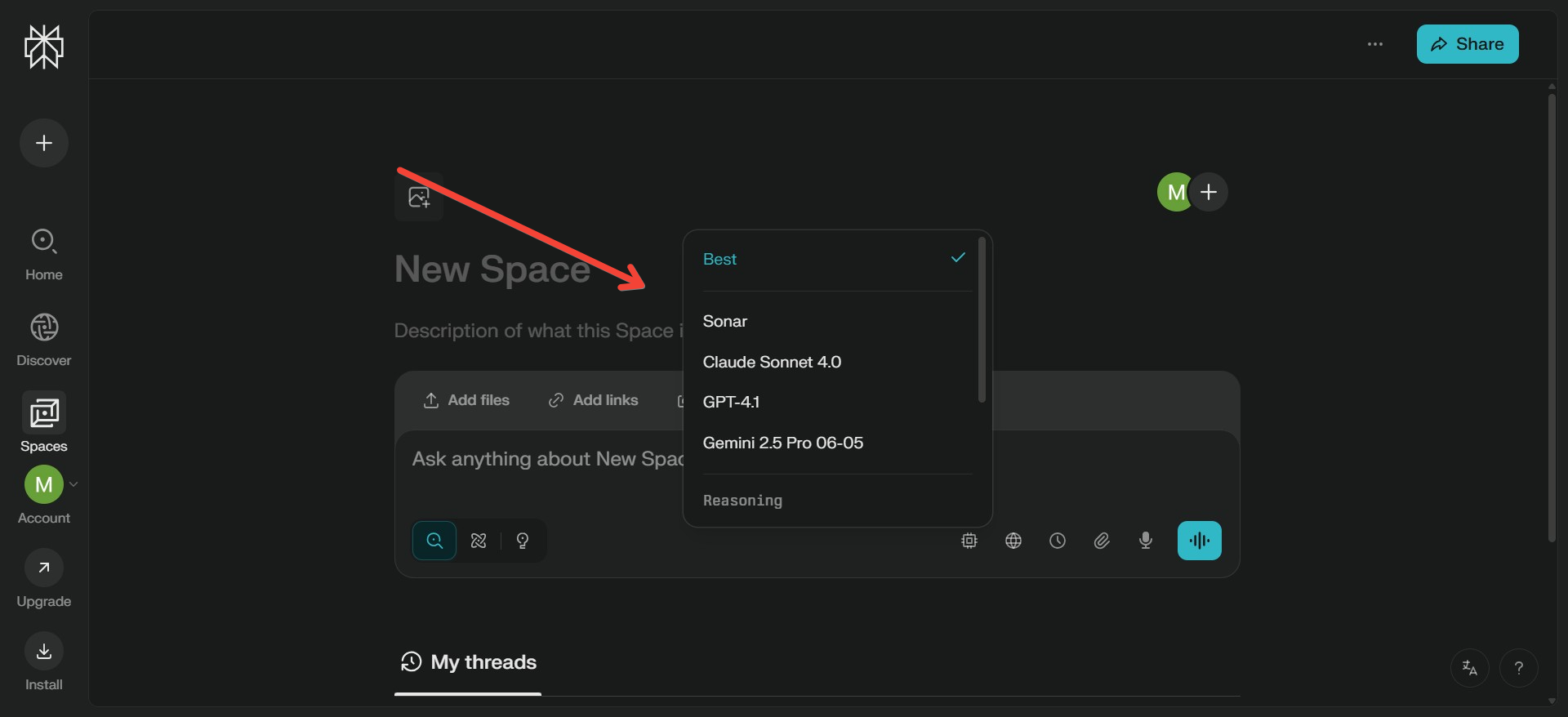The width and height of the screenshot is (1568, 717).
Task: Click the clock icon in the ask box
Action: pyautogui.click(x=1058, y=541)
